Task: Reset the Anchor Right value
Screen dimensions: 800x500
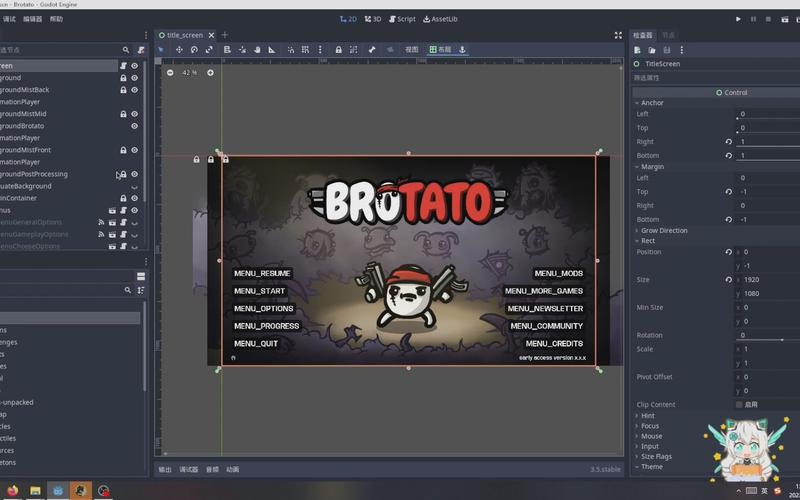Action: 729,142
